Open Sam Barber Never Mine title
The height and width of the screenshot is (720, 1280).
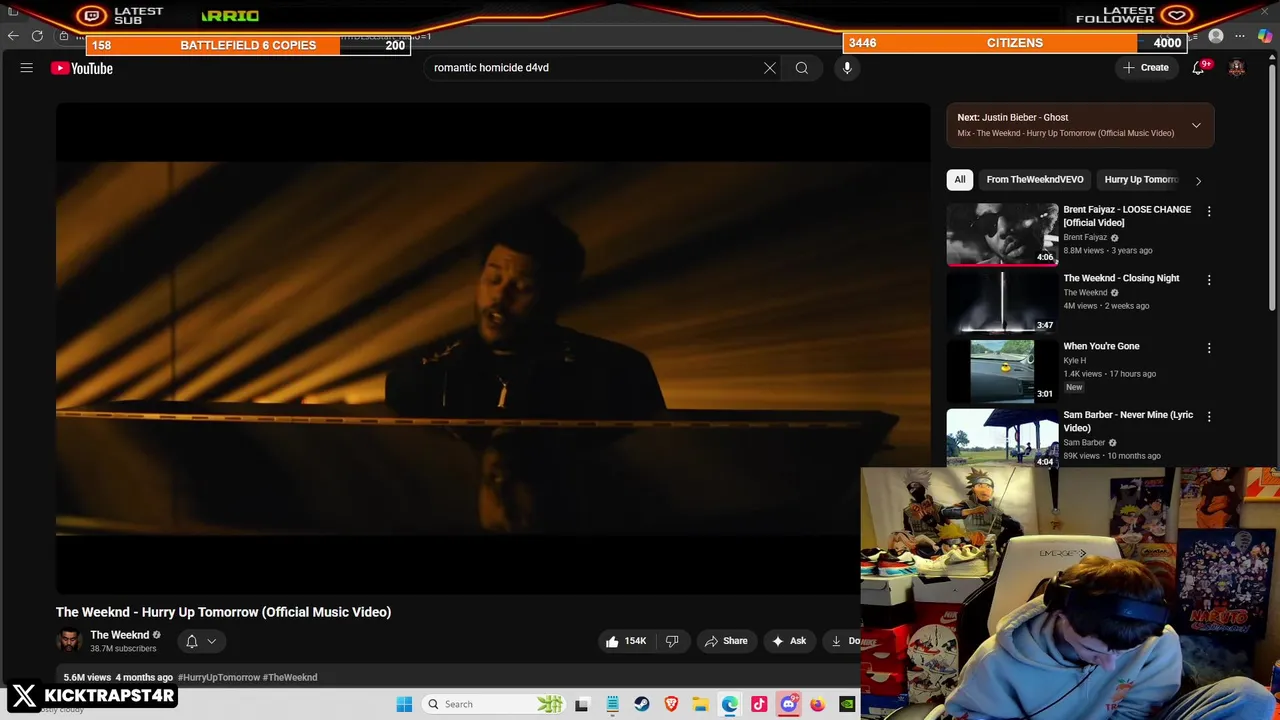click(1128, 421)
